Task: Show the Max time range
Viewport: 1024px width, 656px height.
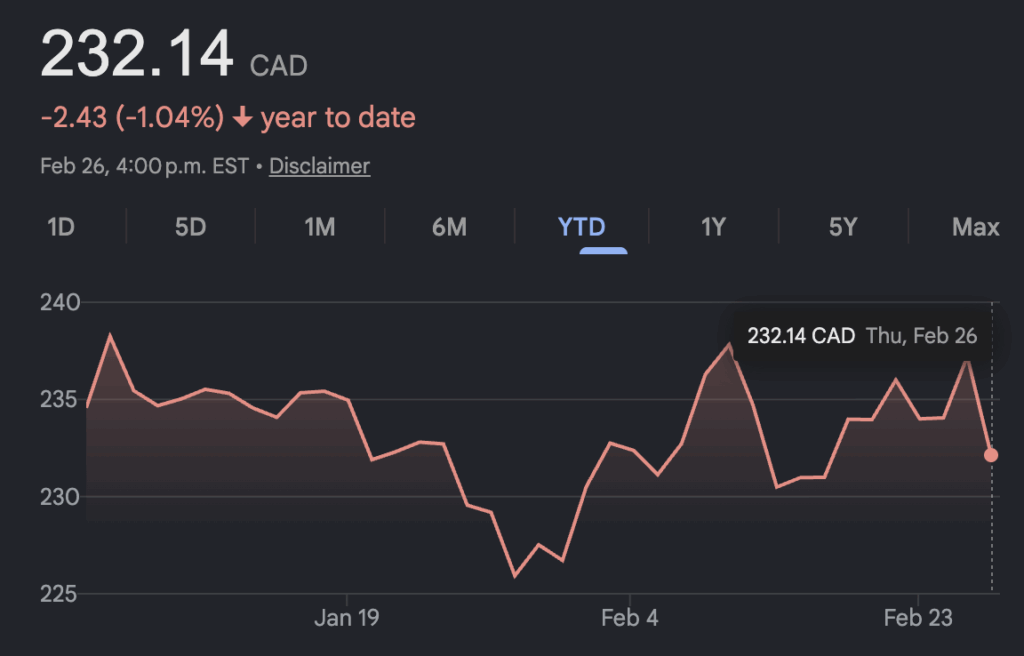Action: tap(975, 227)
